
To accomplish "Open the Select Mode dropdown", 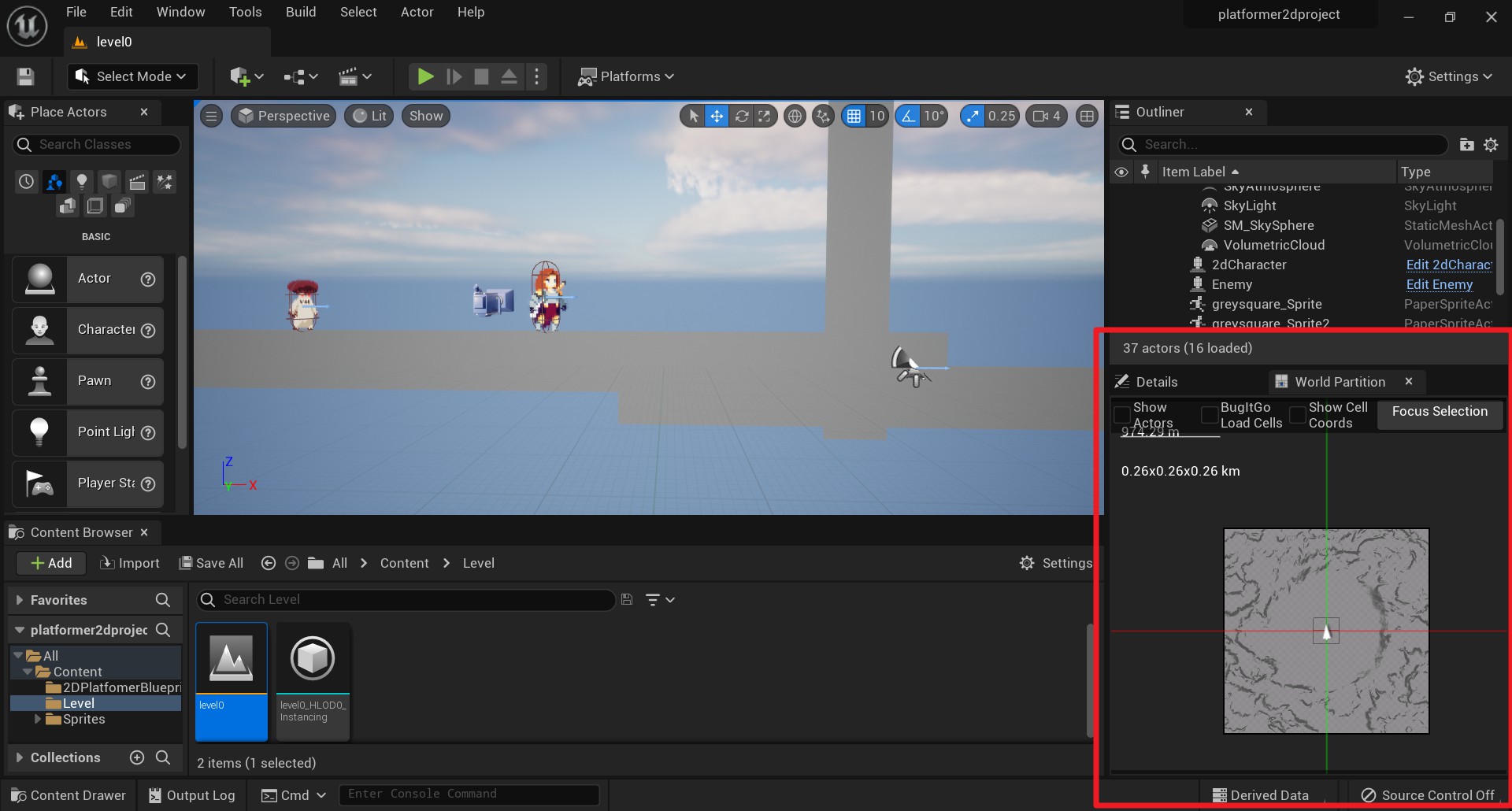I will pyautogui.click(x=132, y=76).
